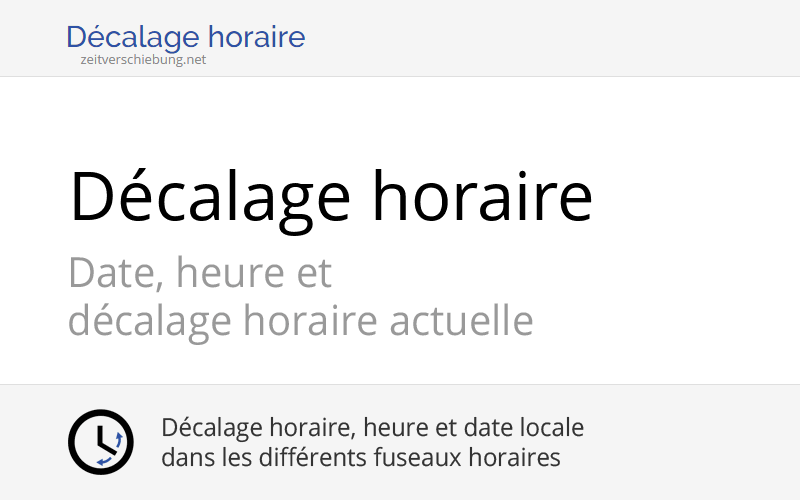800x500 pixels.
Task: Open the zeitverschiebung.net link under the logo
Action: [x=144, y=59]
